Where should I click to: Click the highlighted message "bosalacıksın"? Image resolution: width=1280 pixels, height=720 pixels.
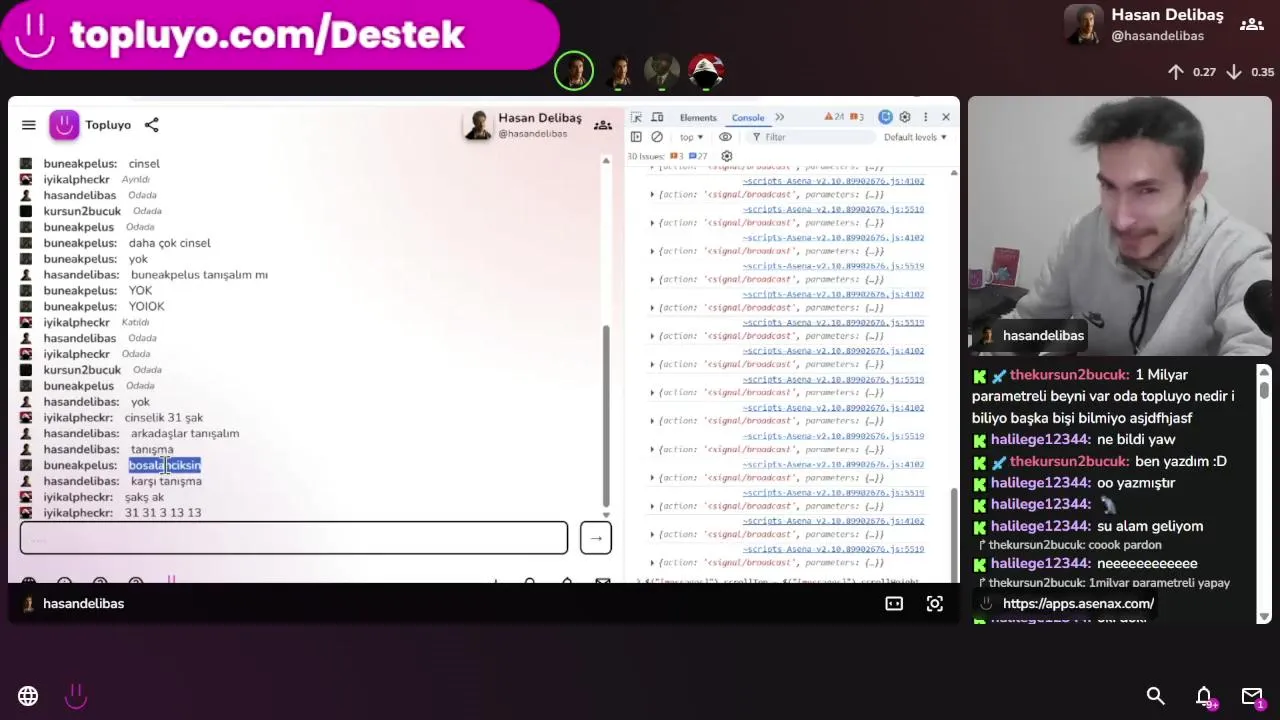click(x=165, y=465)
